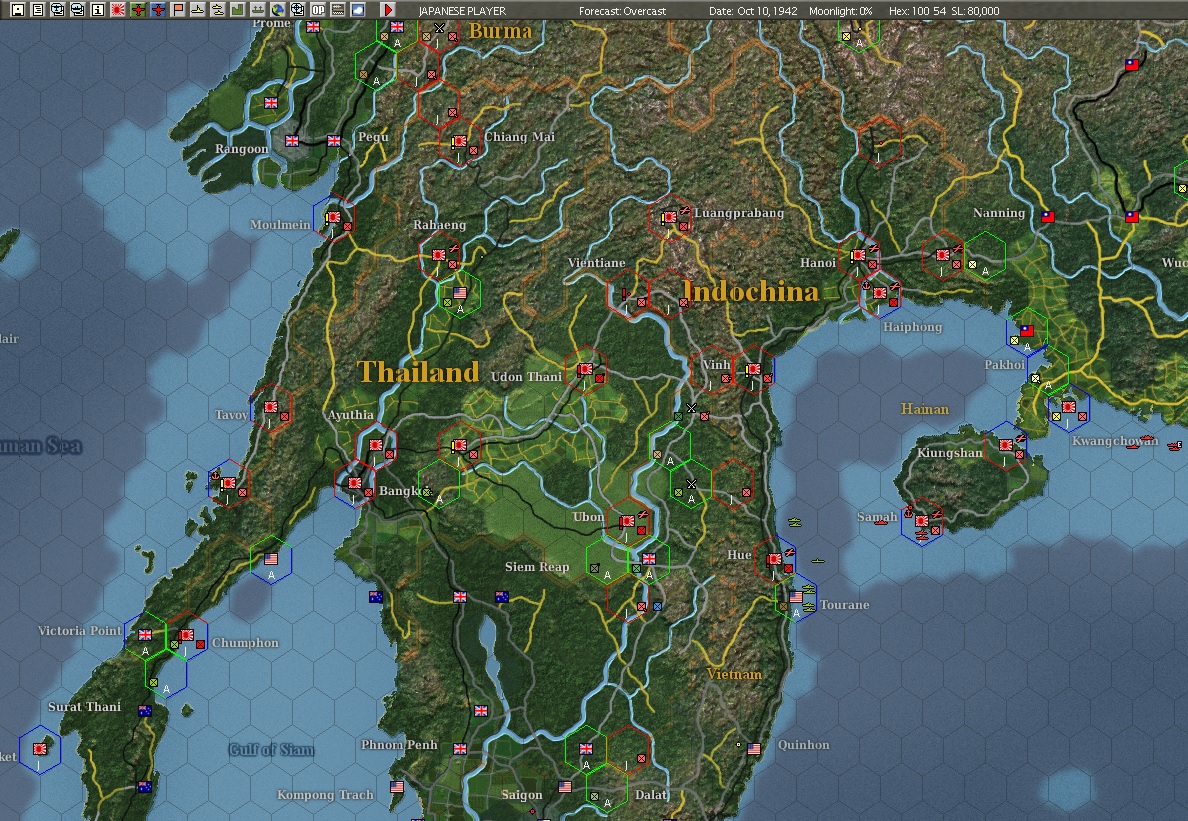The image size is (1188, 821).
Task: Click the globe toolbar icon
Action: pos(278,10)
